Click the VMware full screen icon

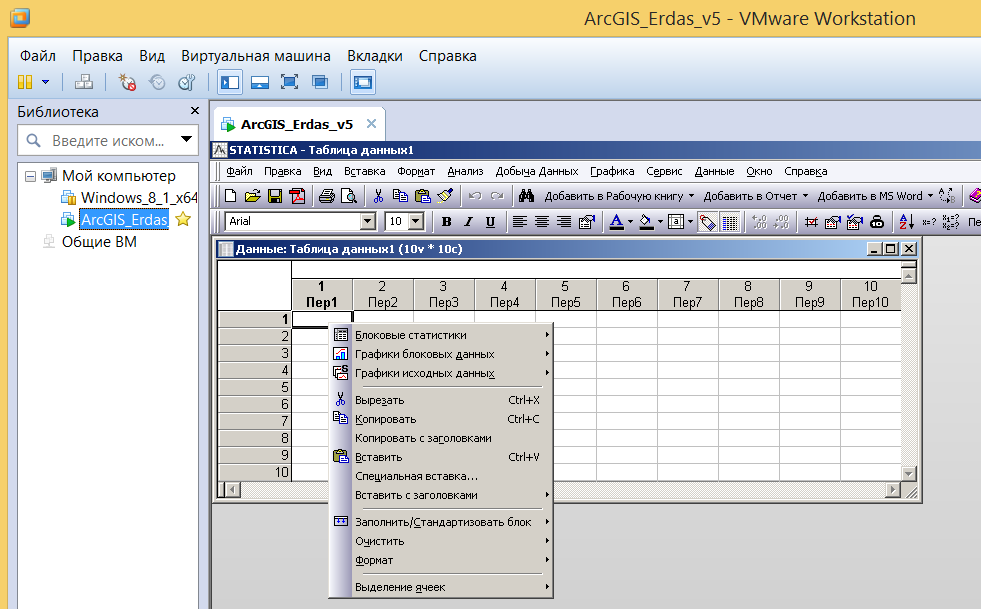point(289,82)
